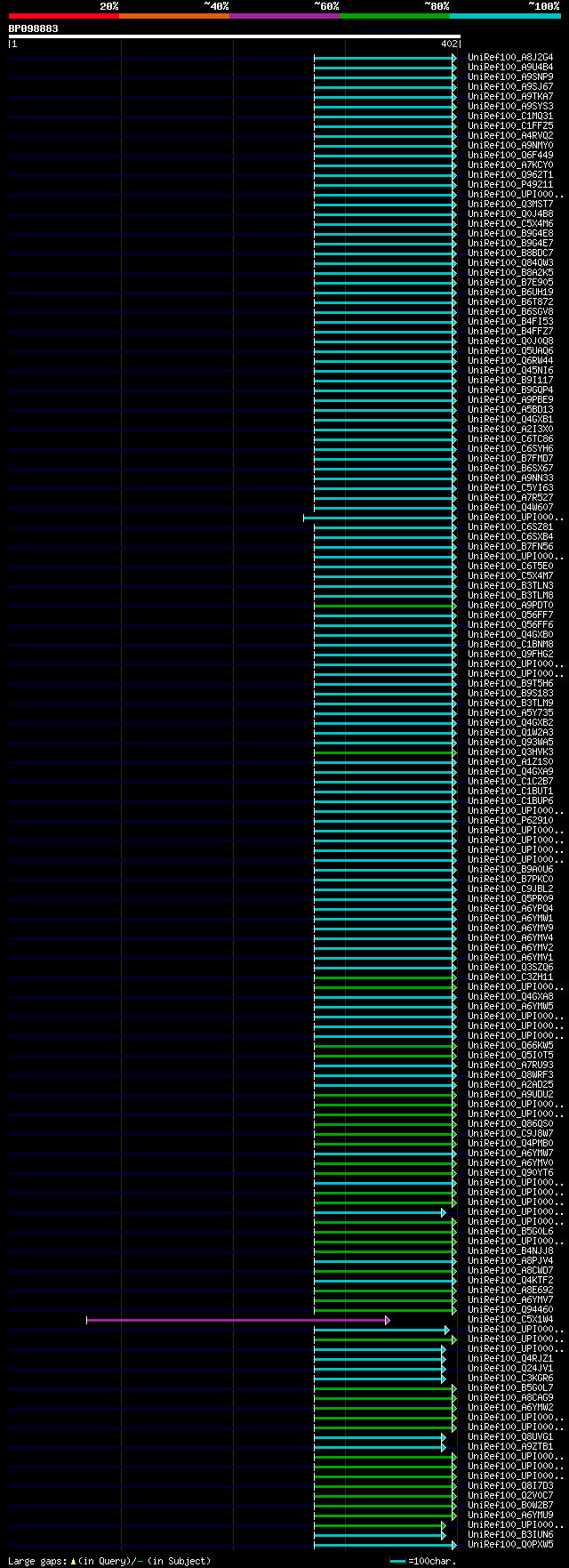
Task: Open hit UniRef100_A9SNP9
Action: tap(510, 77)
